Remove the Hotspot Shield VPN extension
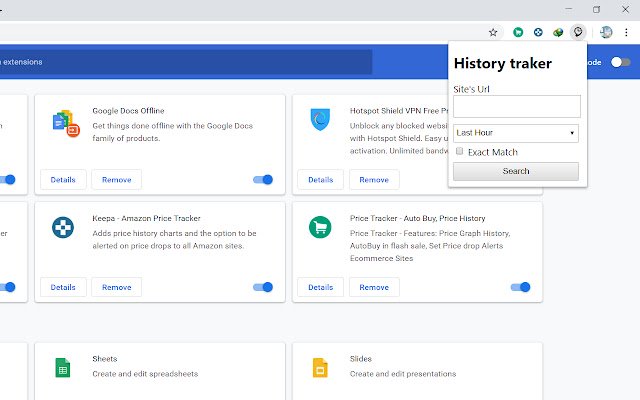Image resolution: width=640 pixels, height=400 pixels. click(374, 180)
